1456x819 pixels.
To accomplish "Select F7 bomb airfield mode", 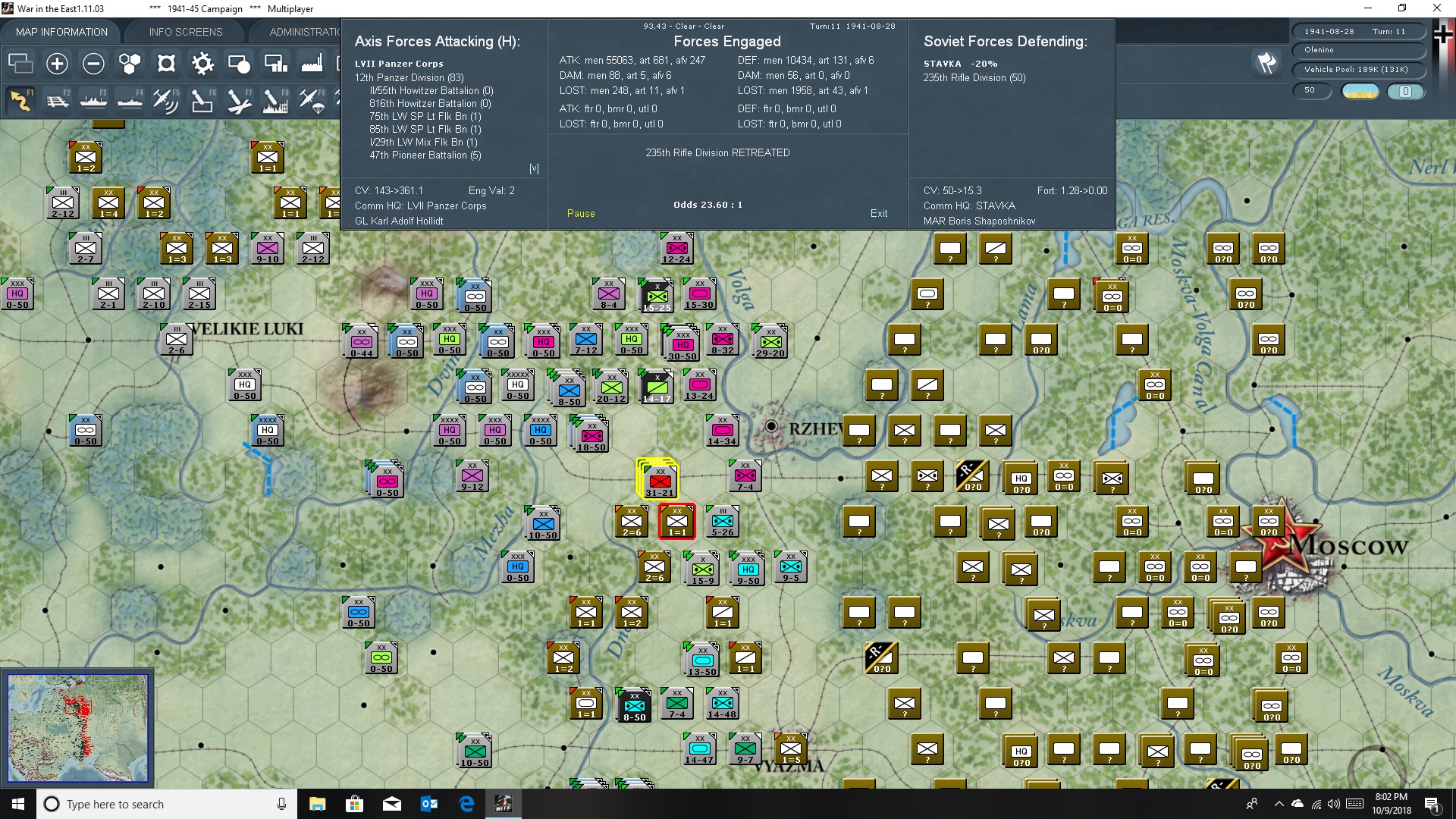I will point(239,100).
